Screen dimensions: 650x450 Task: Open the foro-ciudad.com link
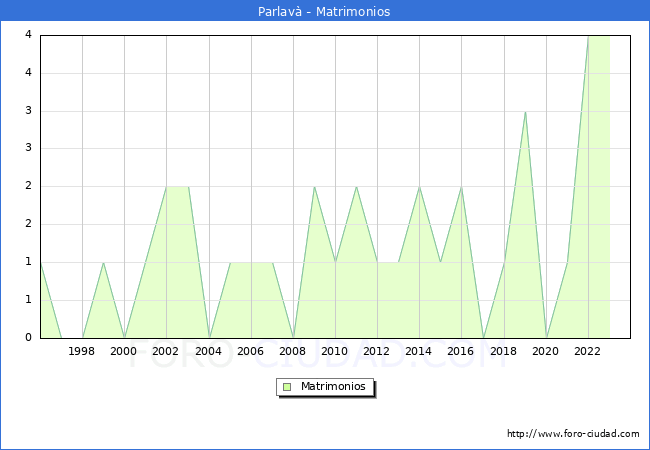[573, 434]
